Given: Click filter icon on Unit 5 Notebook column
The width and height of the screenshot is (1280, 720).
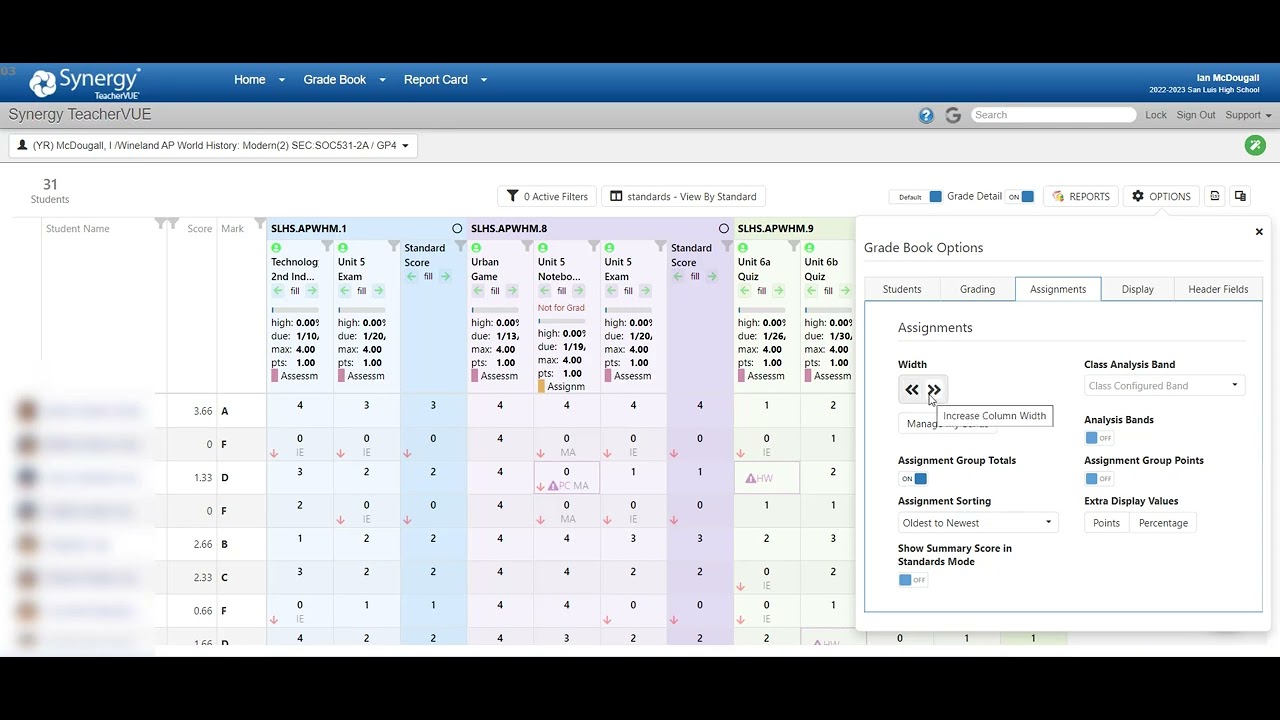Looking at the screenshot, I should tap(594, 246).
